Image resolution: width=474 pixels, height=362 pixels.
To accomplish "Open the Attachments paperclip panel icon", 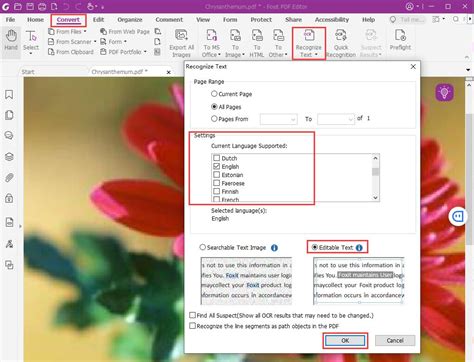I will coord(9,178).
